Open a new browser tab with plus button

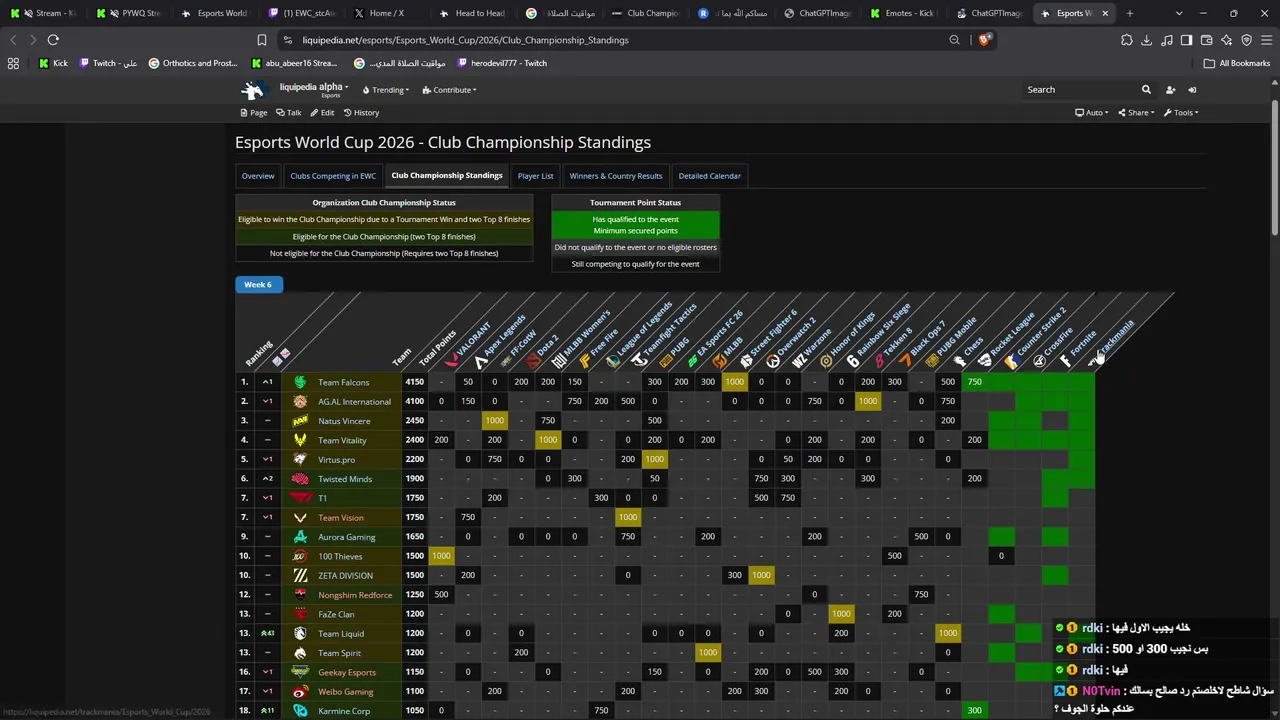click(x=1130, y=13)
